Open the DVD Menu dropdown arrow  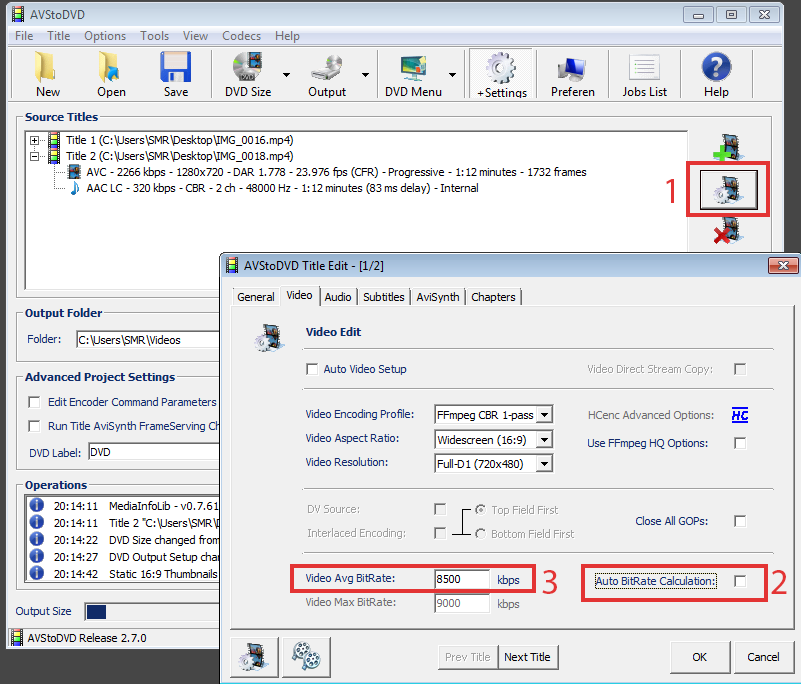453,75
